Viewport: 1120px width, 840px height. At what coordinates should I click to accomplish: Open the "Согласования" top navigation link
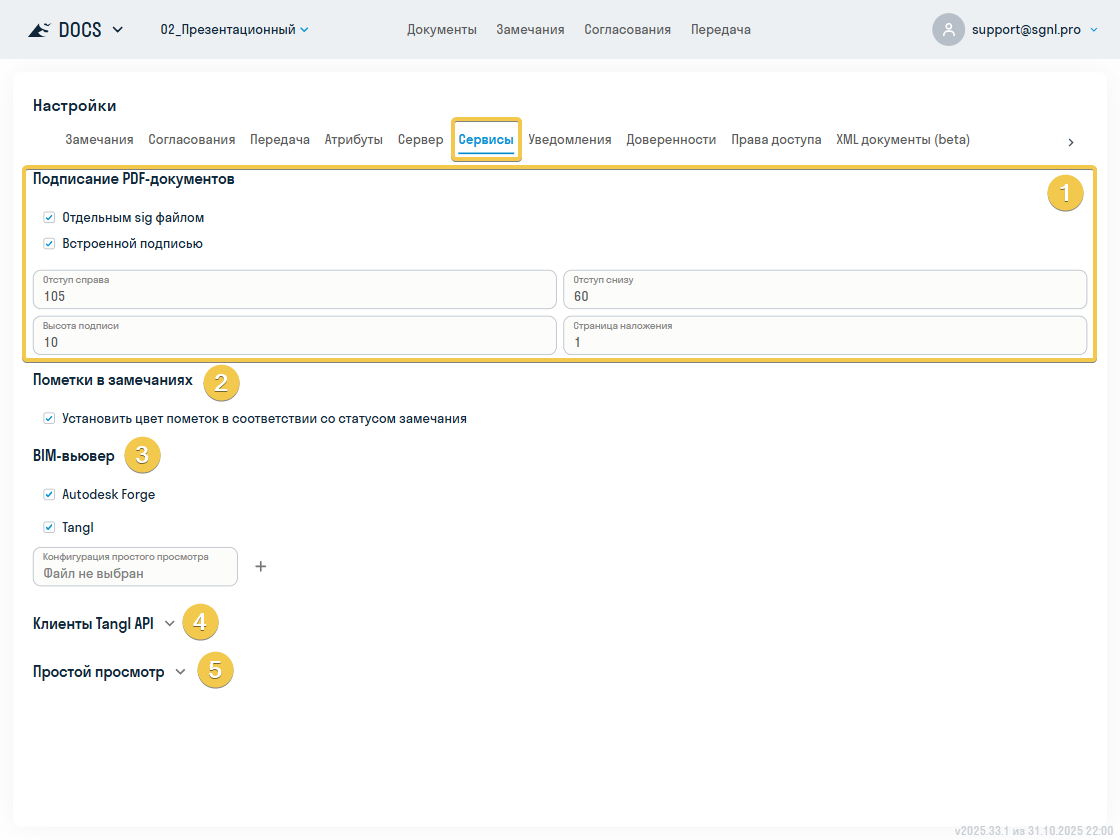[x=627, y=30]
